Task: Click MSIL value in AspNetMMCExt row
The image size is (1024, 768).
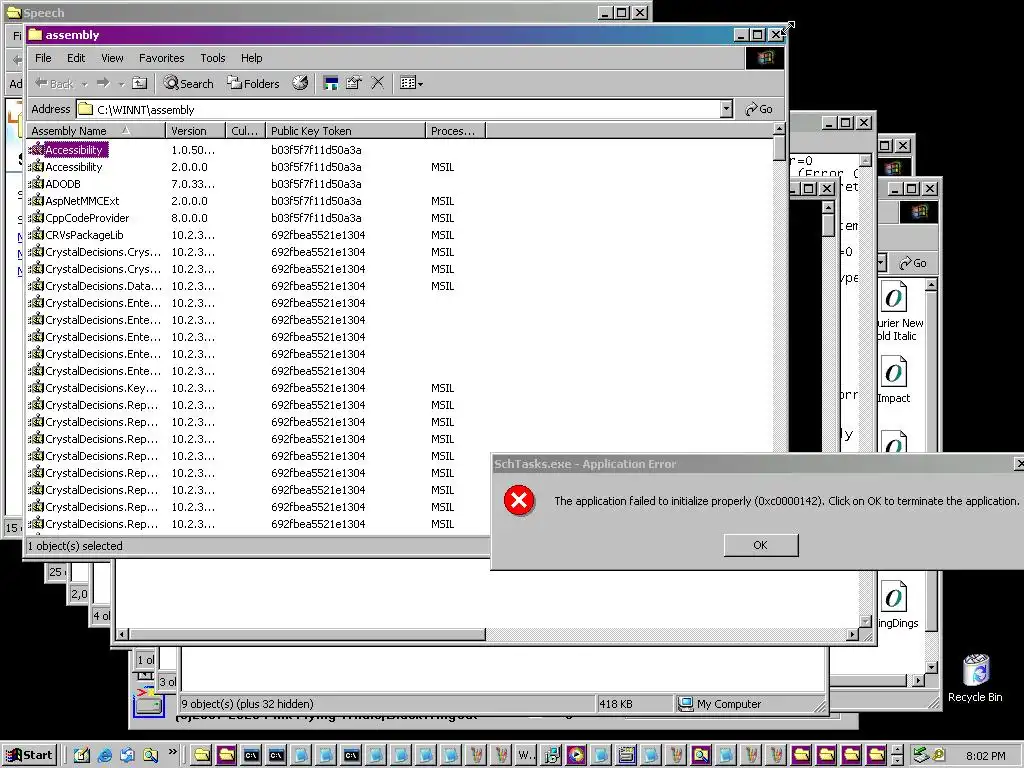Action: (442, 201)
